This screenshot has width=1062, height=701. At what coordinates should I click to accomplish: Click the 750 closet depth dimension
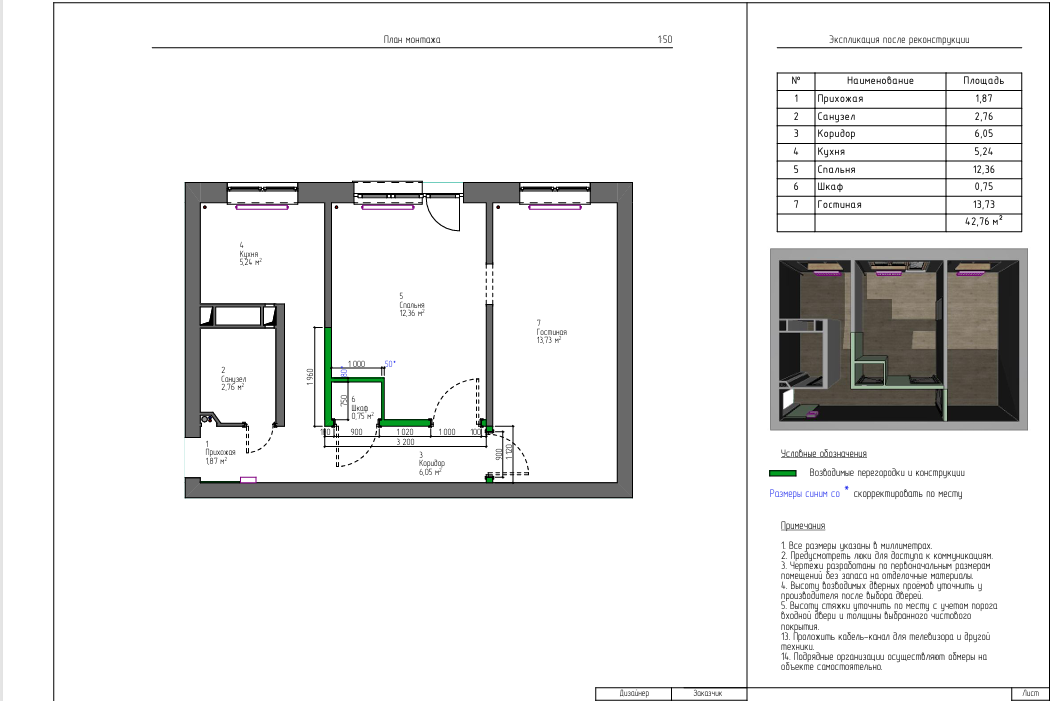click(344, 400)
